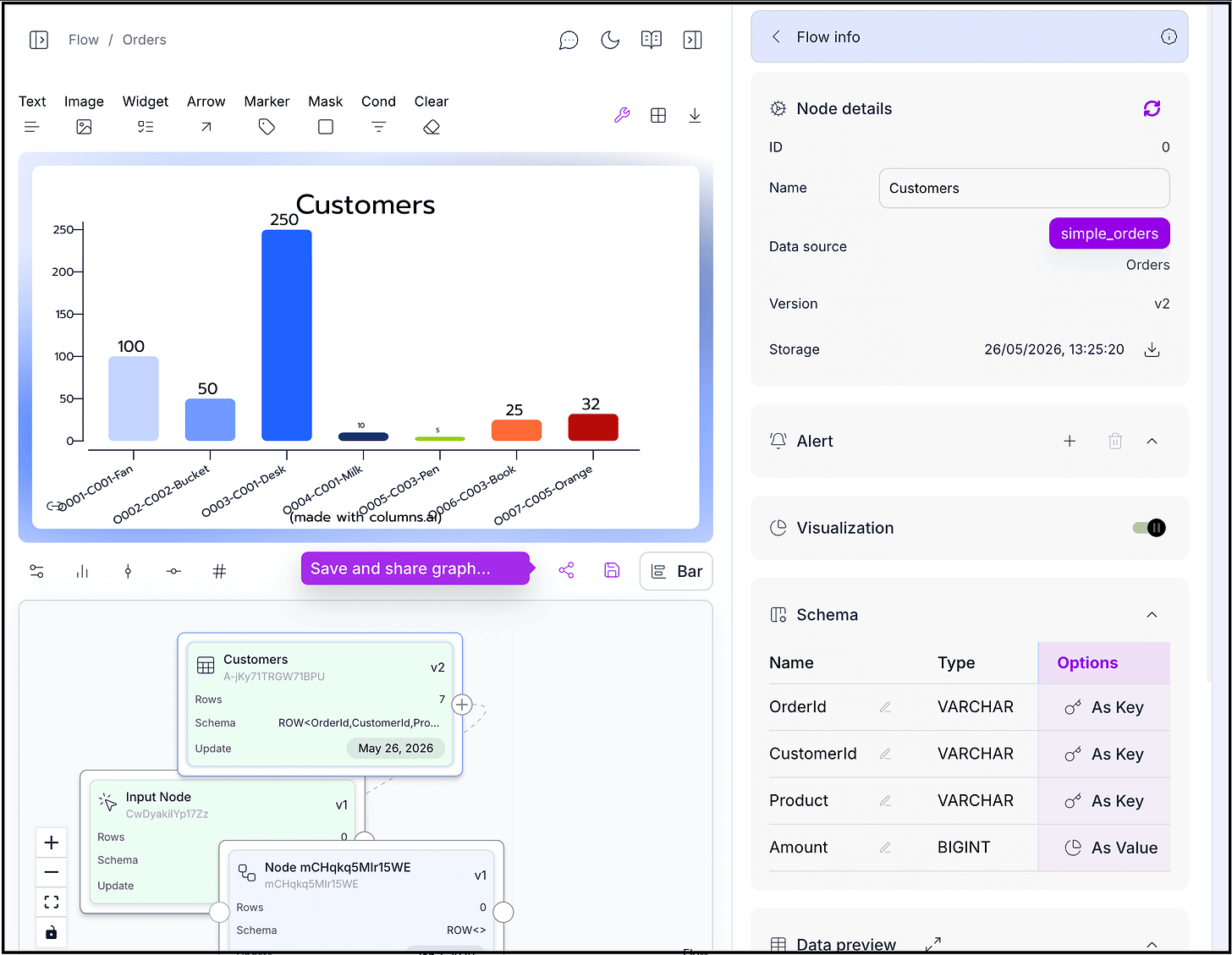Open the chat comment icon
The width and height of the screenshot is (1232, 955).
coord(569,40)
